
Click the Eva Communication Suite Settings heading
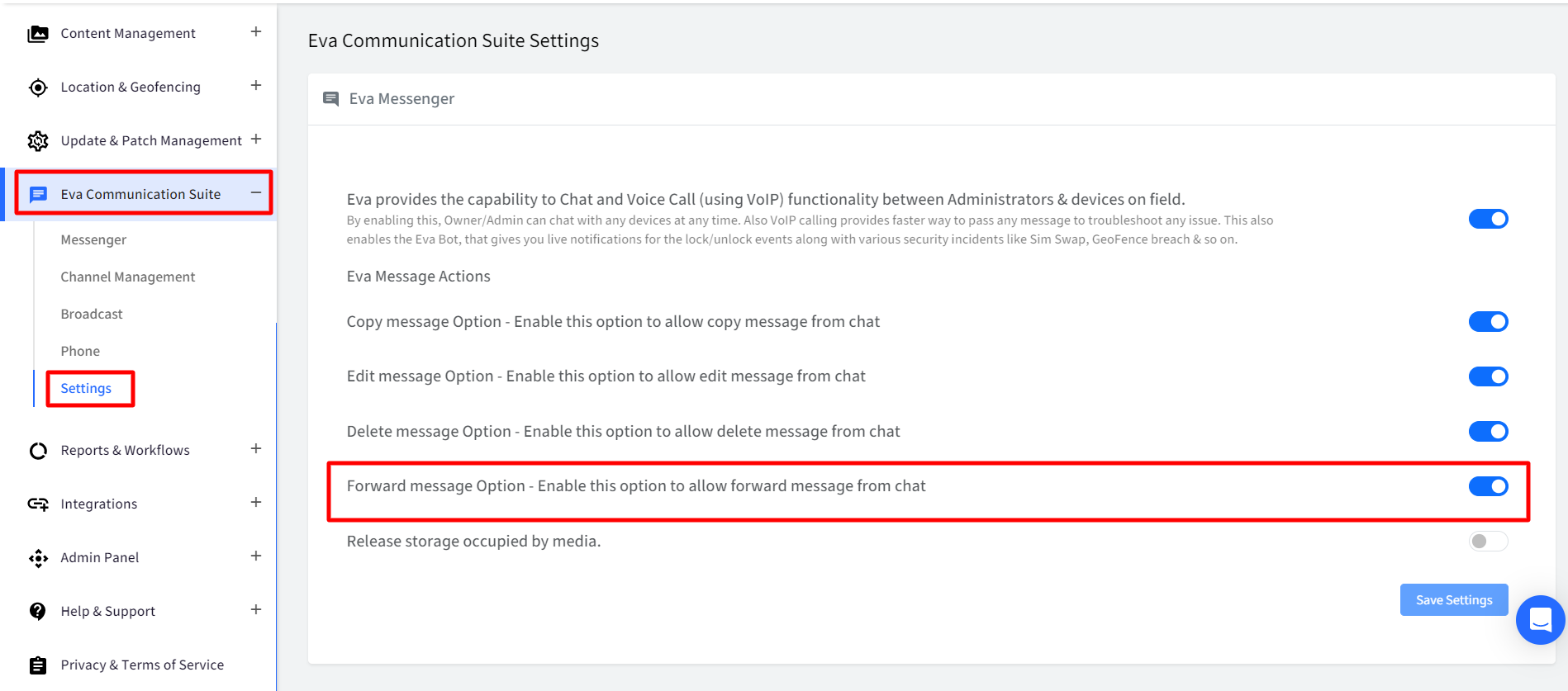[x=454, y=40]
